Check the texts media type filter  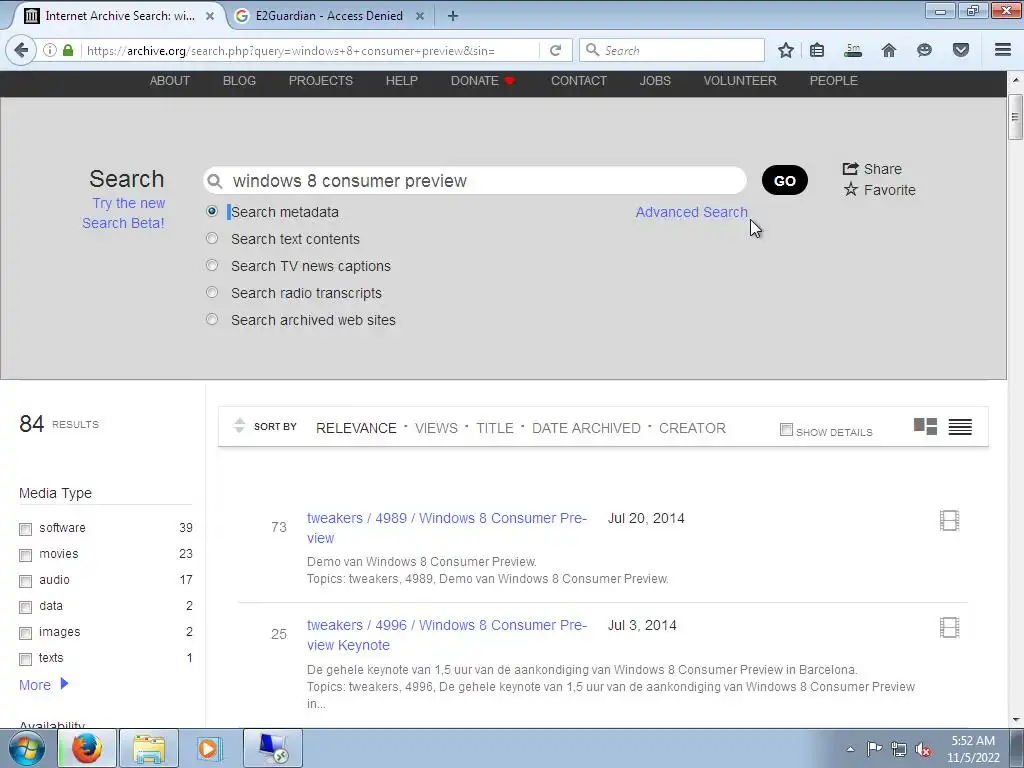pyautogui.click(x=25, y=659)
